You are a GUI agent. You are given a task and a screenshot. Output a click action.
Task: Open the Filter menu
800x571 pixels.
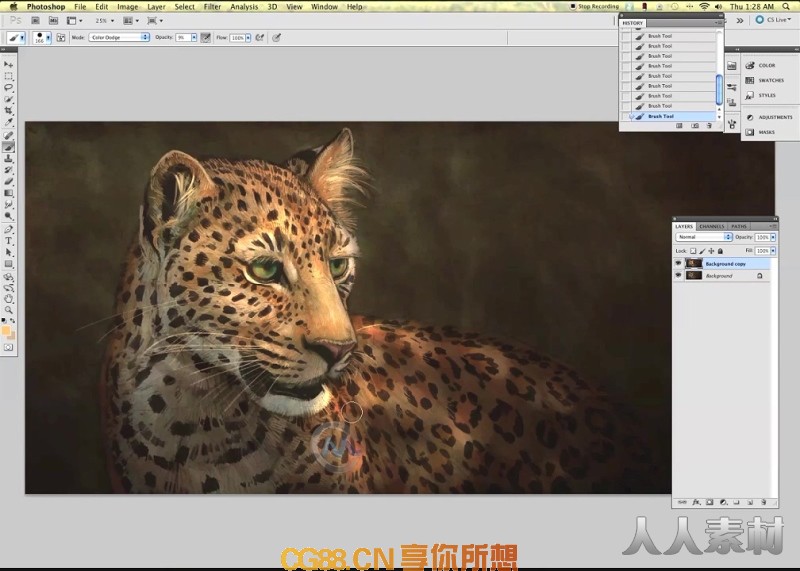(212, 7)
